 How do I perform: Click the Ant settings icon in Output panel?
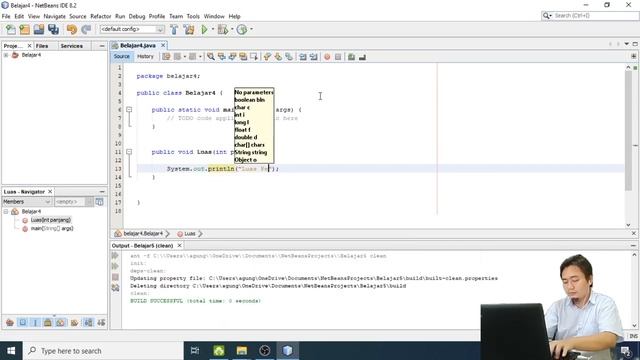(116, 288)
